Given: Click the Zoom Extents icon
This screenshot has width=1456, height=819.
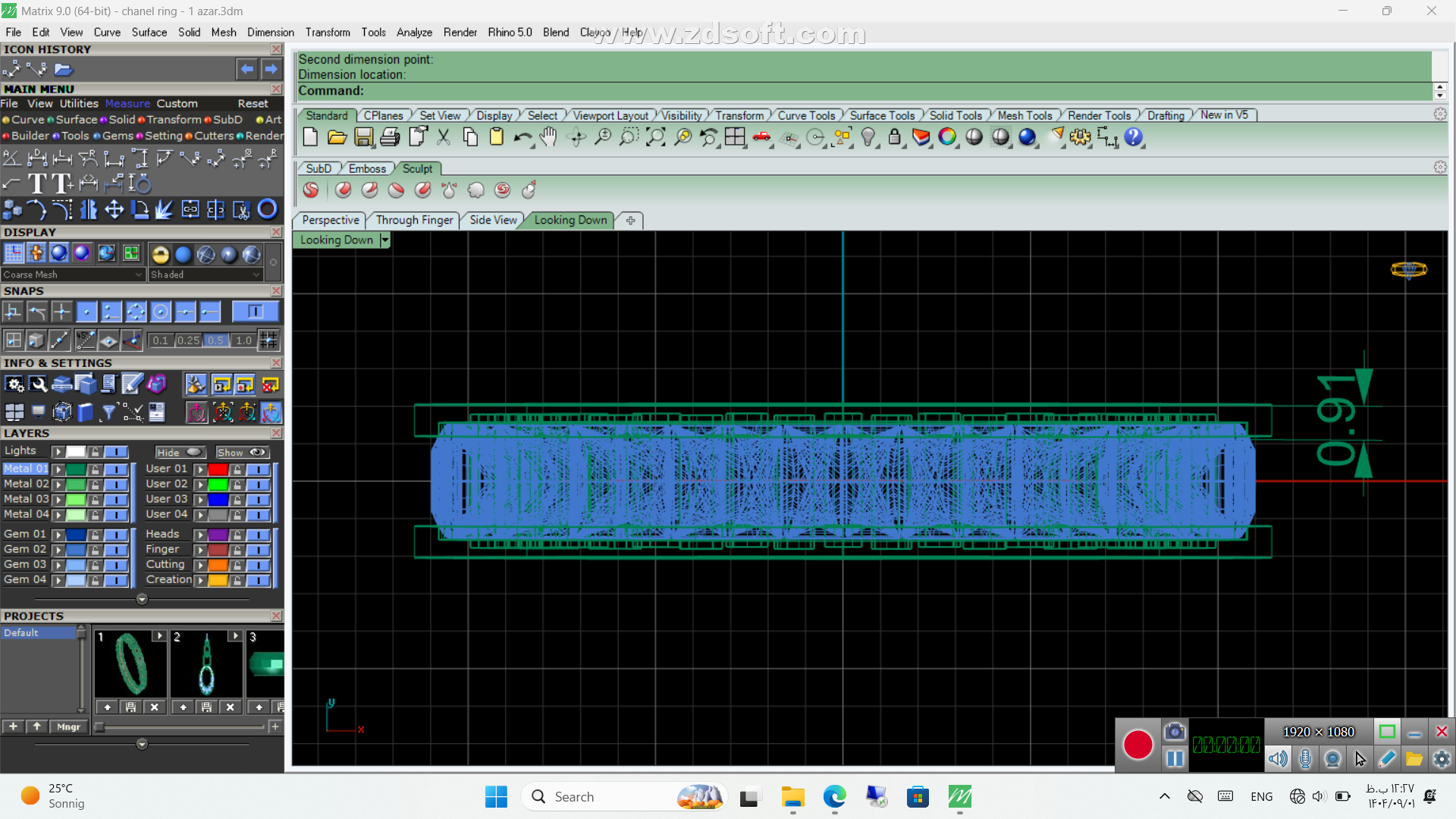Looking at the screenshot, I should tap(655, 137).
